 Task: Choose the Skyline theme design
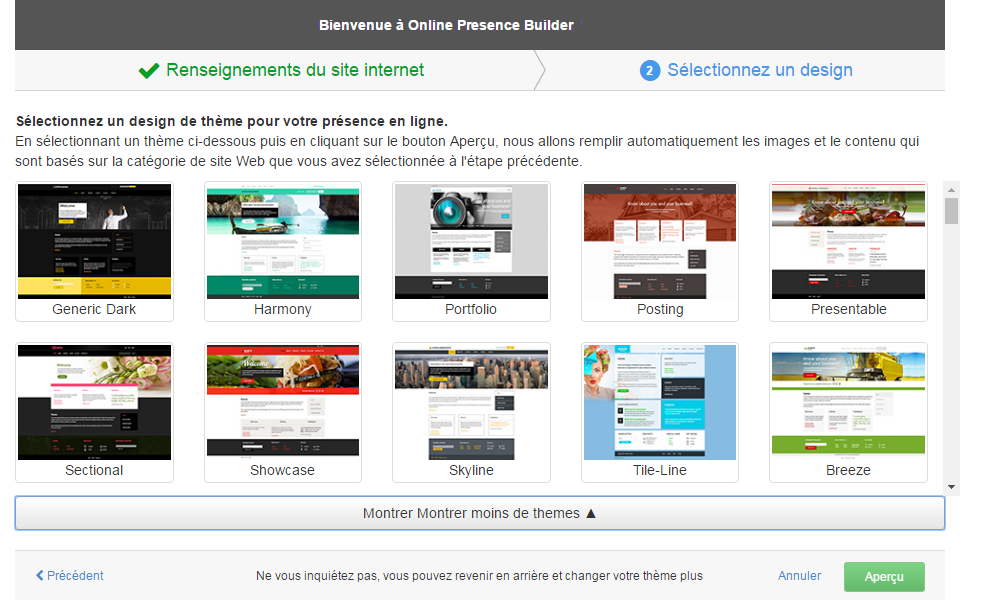471,402
